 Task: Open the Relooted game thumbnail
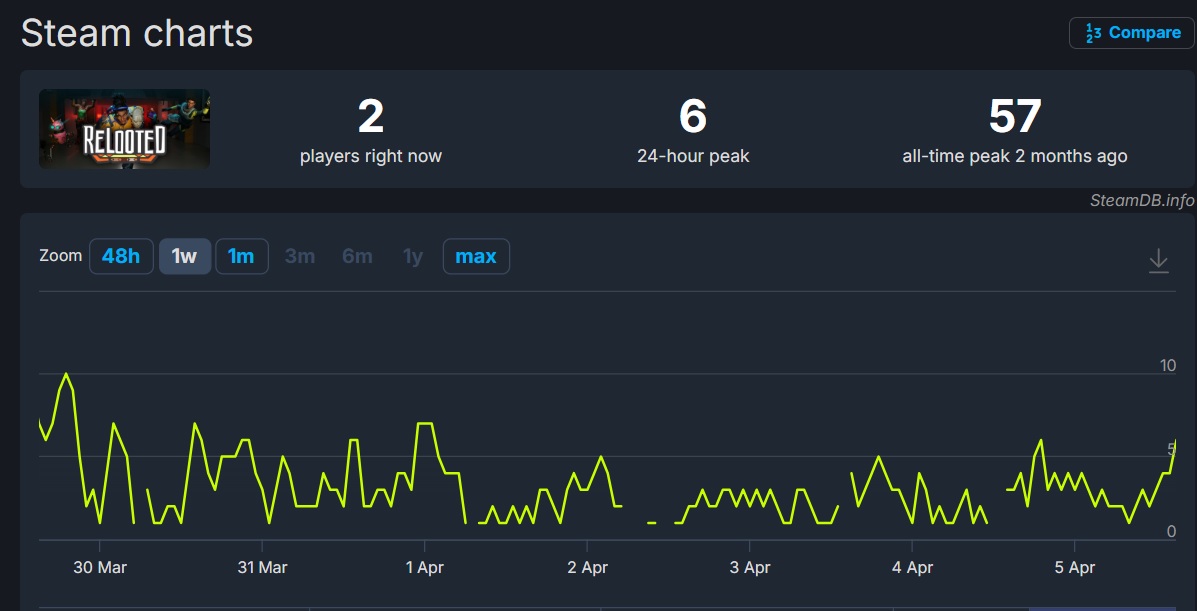(124, 129)
